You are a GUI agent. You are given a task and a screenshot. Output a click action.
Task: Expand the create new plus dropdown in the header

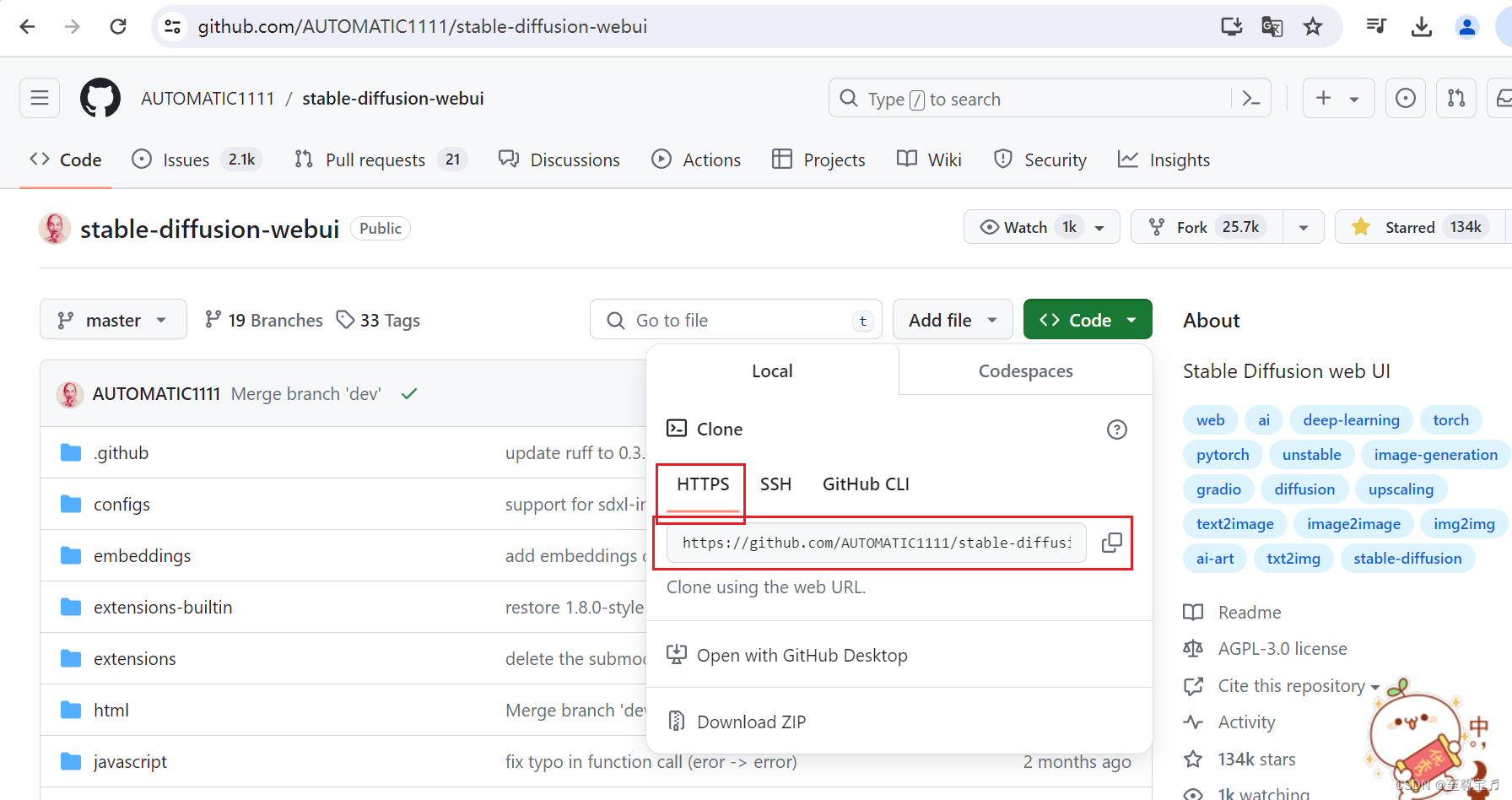click(x=1338, y=98)
